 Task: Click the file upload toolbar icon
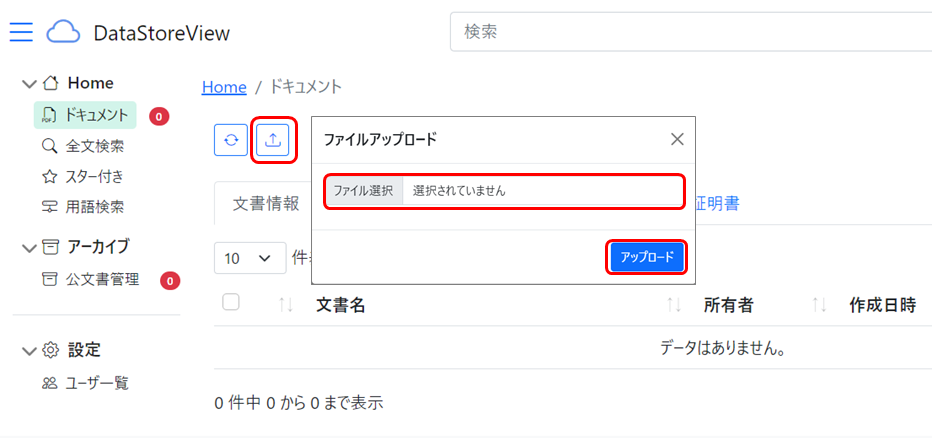point(273,140)
